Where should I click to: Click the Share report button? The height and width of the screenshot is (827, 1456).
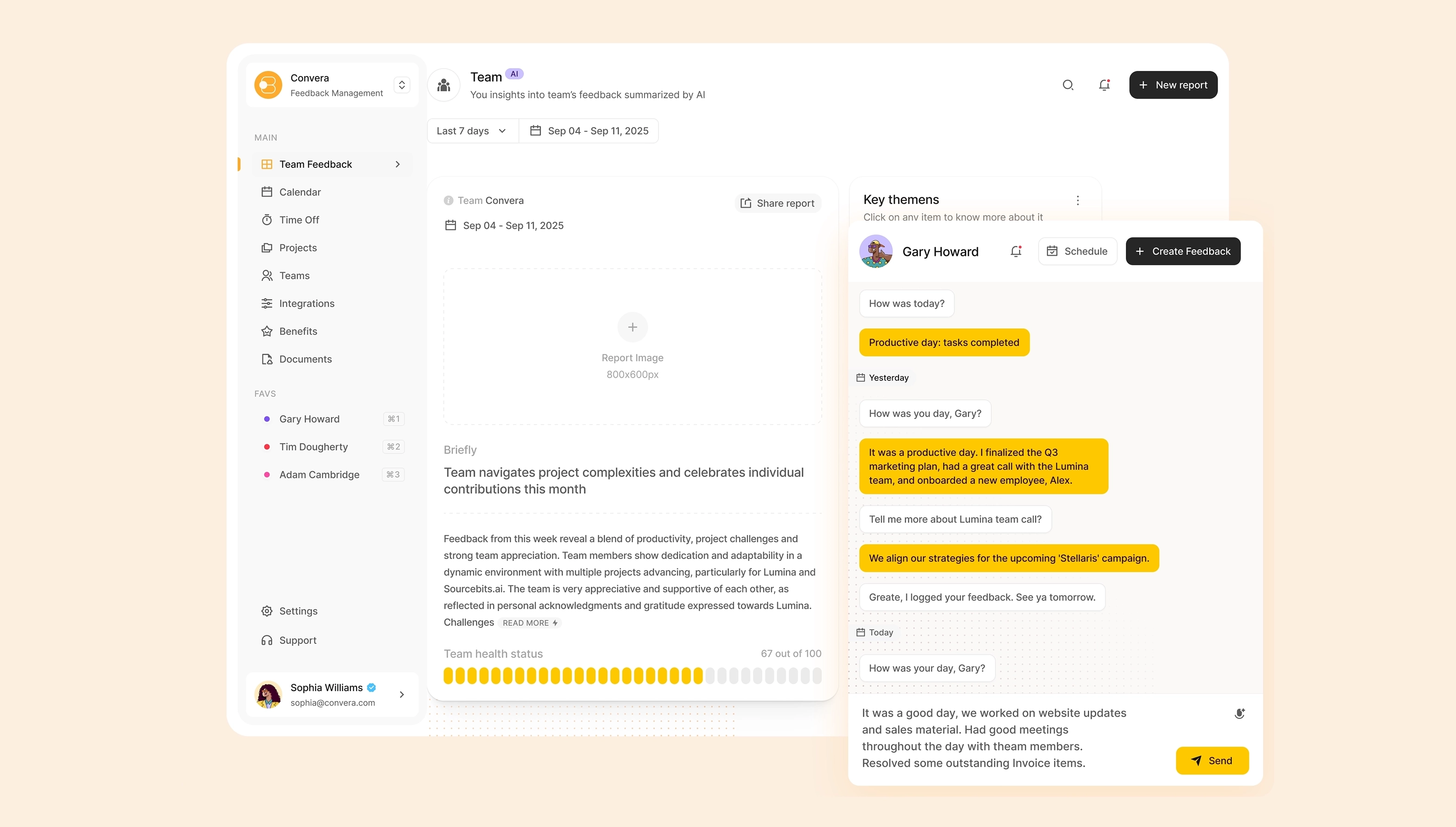point(778,204)
